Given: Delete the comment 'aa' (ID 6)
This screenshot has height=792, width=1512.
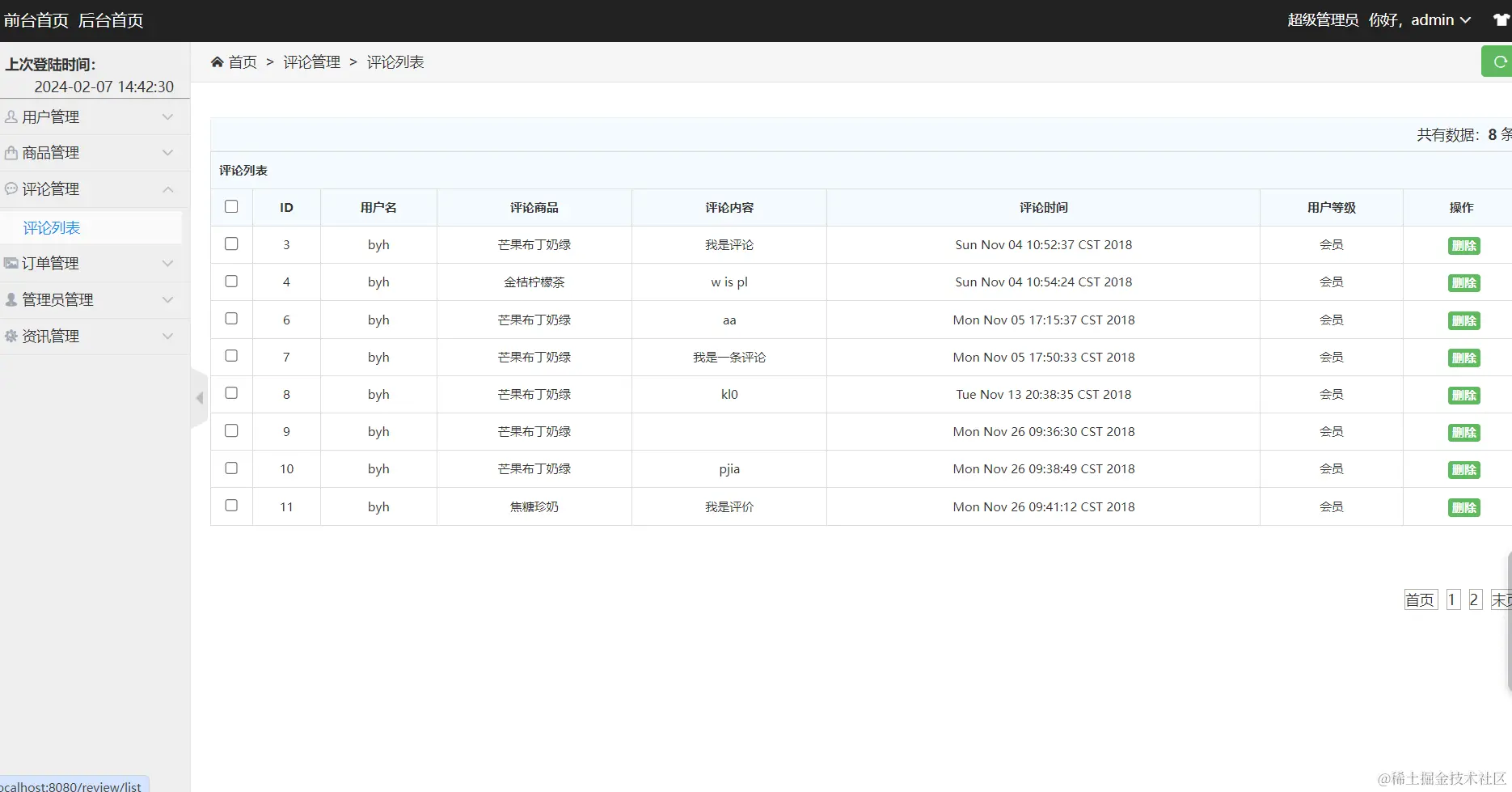Looking at the screenshot, I should point(1463,321).
